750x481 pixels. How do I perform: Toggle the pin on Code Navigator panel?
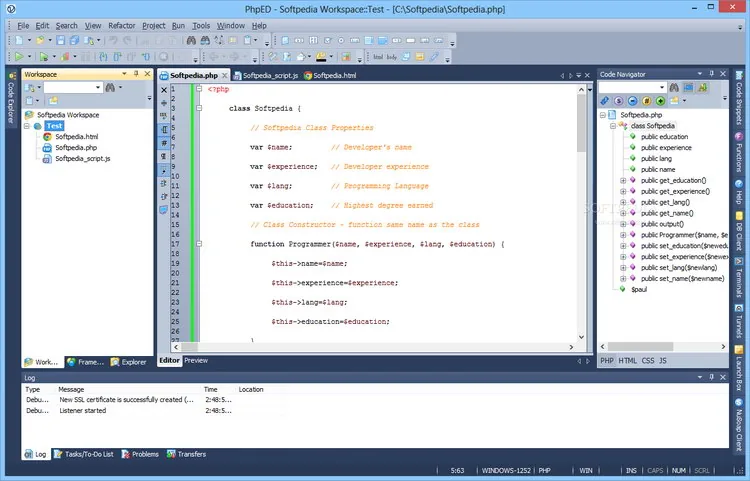711,74
